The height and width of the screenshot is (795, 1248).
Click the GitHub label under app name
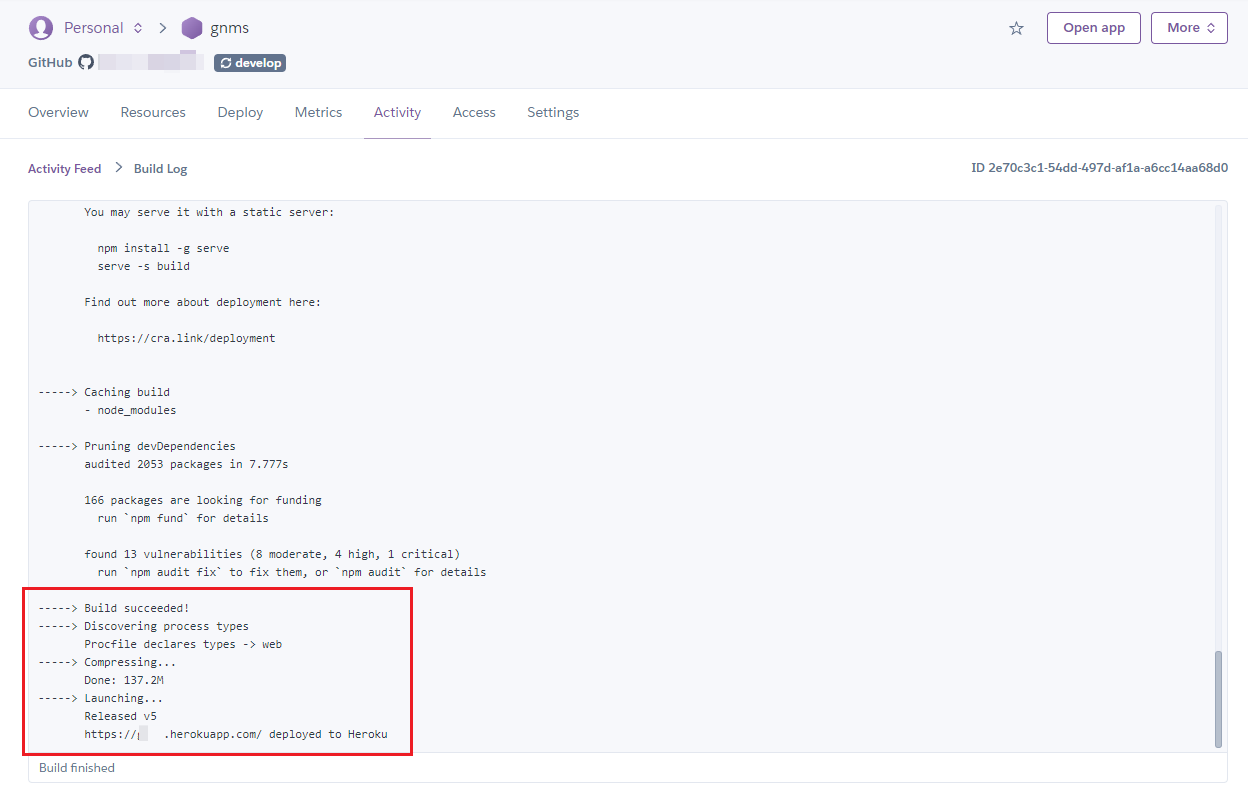pyautogui.click(x=50, y=62)
